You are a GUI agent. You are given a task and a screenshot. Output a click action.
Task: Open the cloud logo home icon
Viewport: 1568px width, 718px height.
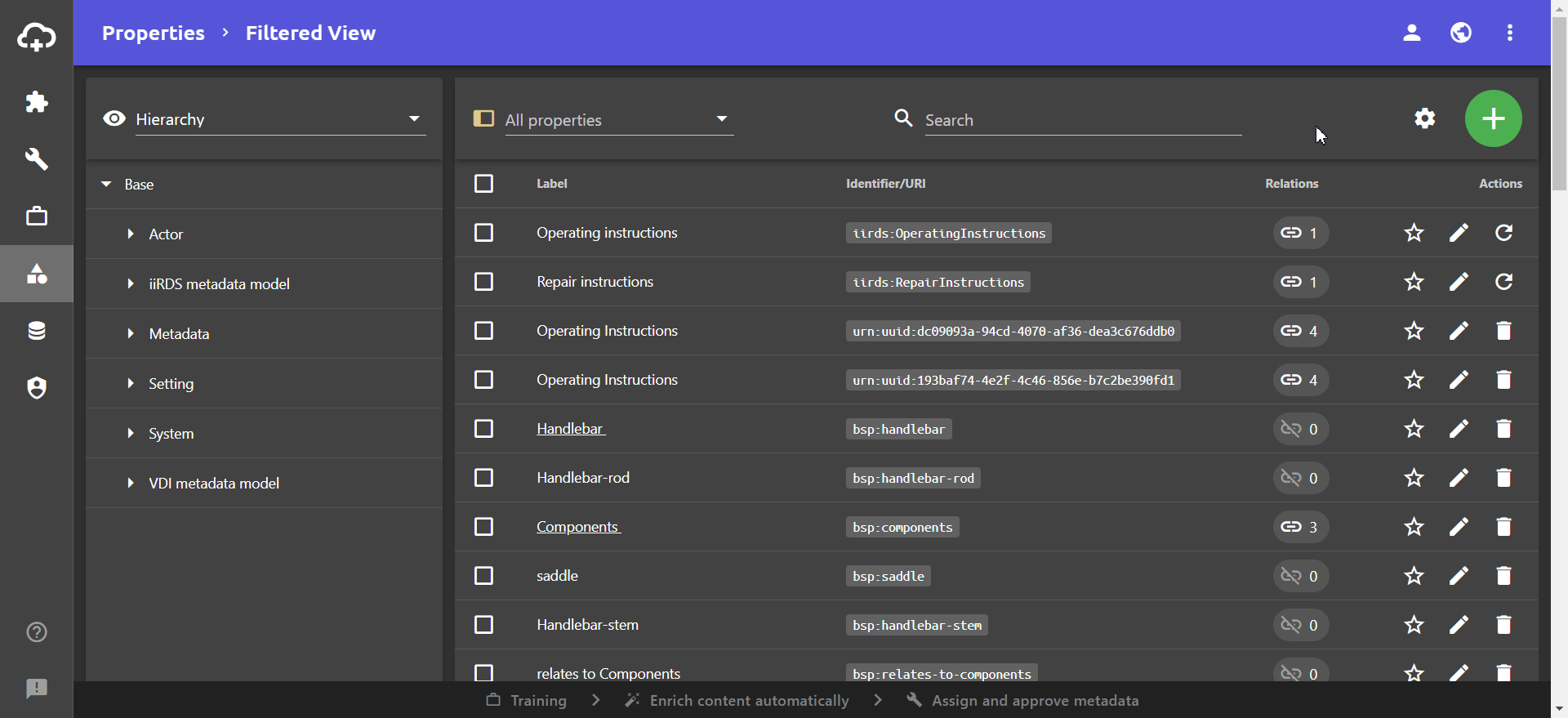point(37,38)
